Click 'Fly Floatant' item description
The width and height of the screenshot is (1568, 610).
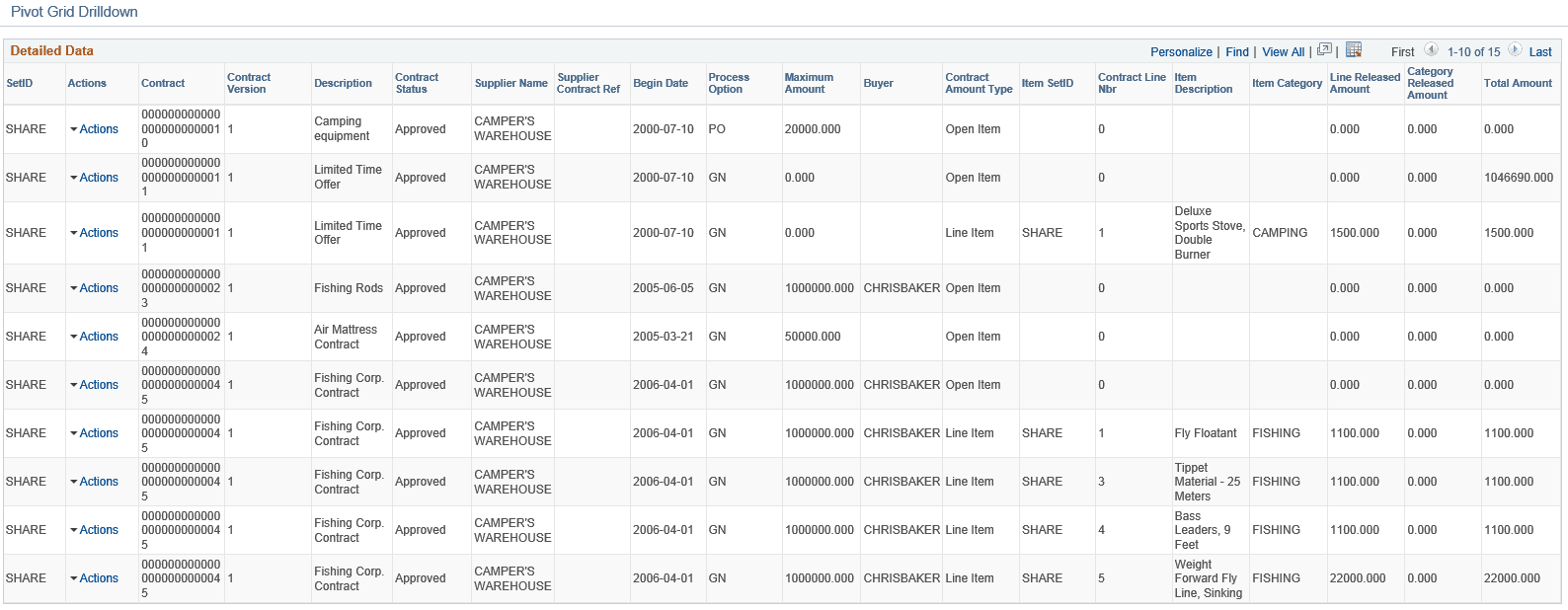click(x=1206, y=433)
